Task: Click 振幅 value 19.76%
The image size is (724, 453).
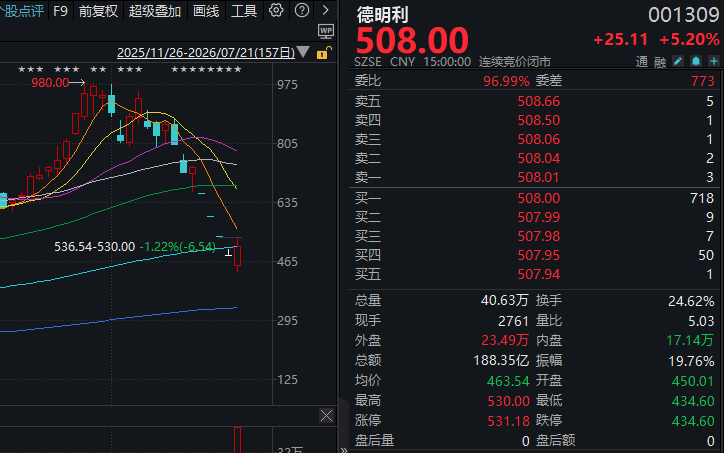Action: (x=691, y=361)
